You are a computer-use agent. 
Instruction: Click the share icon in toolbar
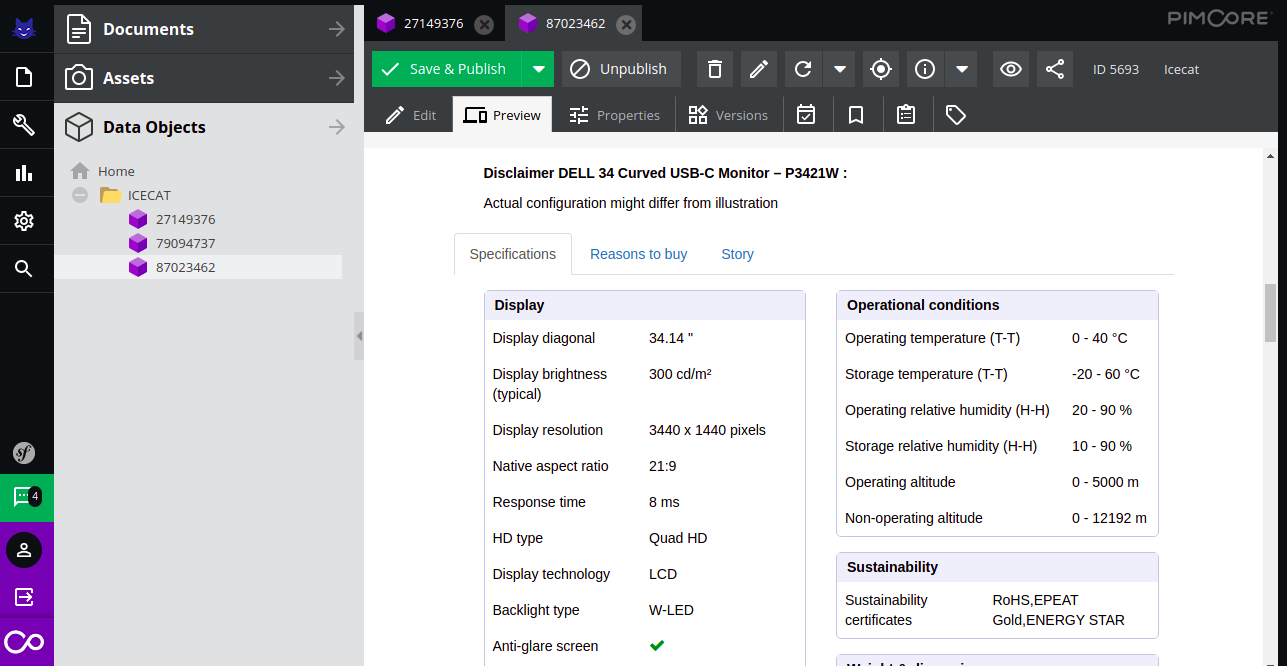1055,69
